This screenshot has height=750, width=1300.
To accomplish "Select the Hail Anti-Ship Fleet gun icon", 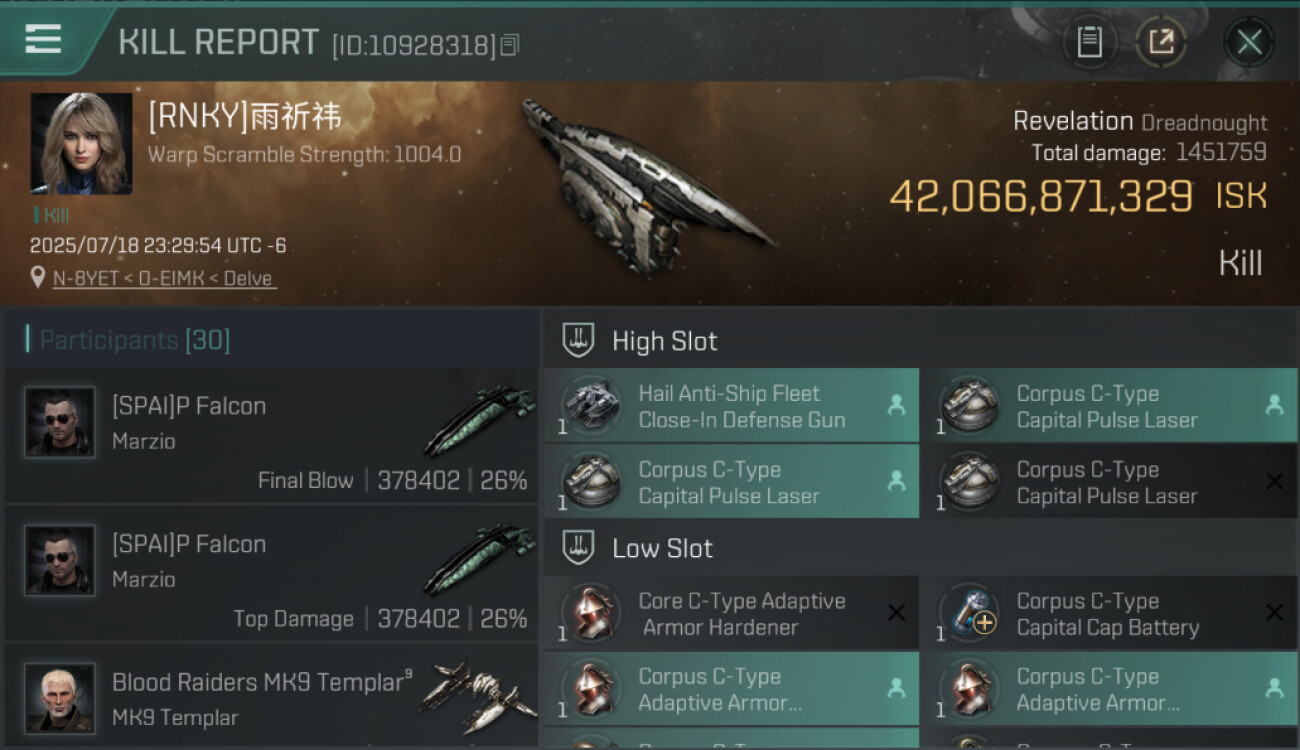I will pos(592,406).
